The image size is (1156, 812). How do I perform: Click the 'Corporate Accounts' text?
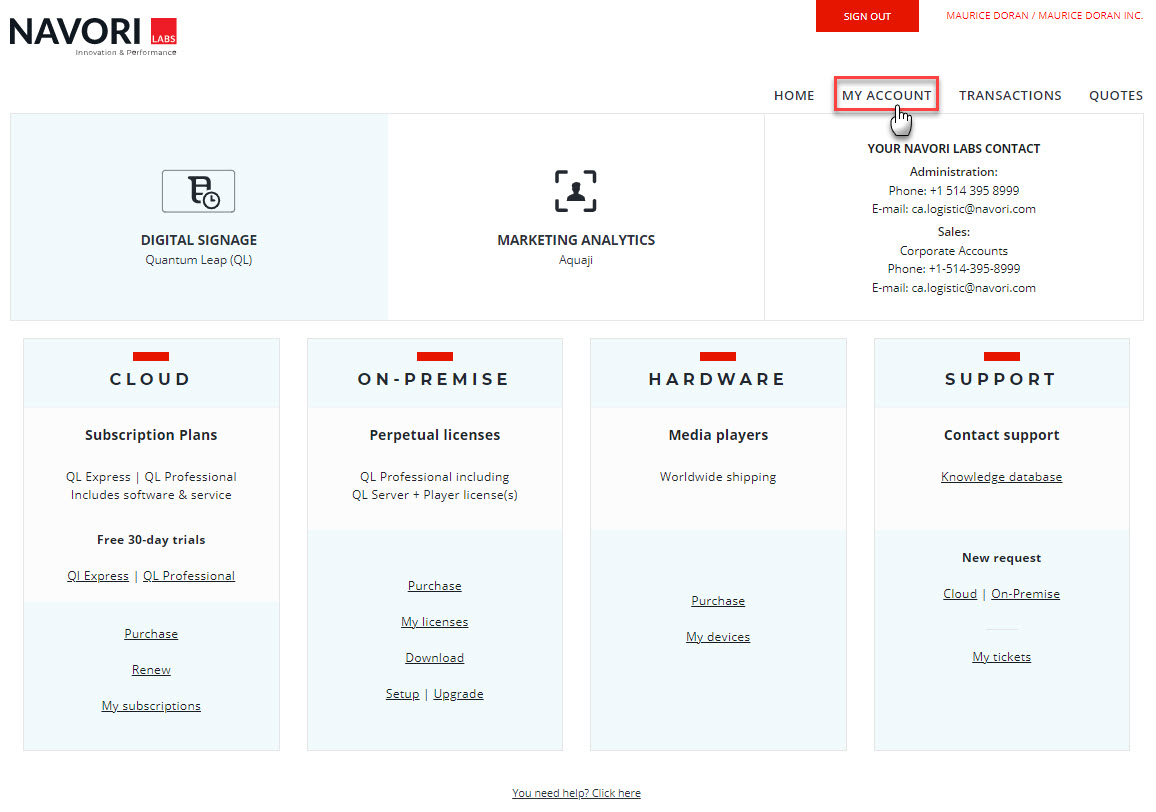coord(953,251)
